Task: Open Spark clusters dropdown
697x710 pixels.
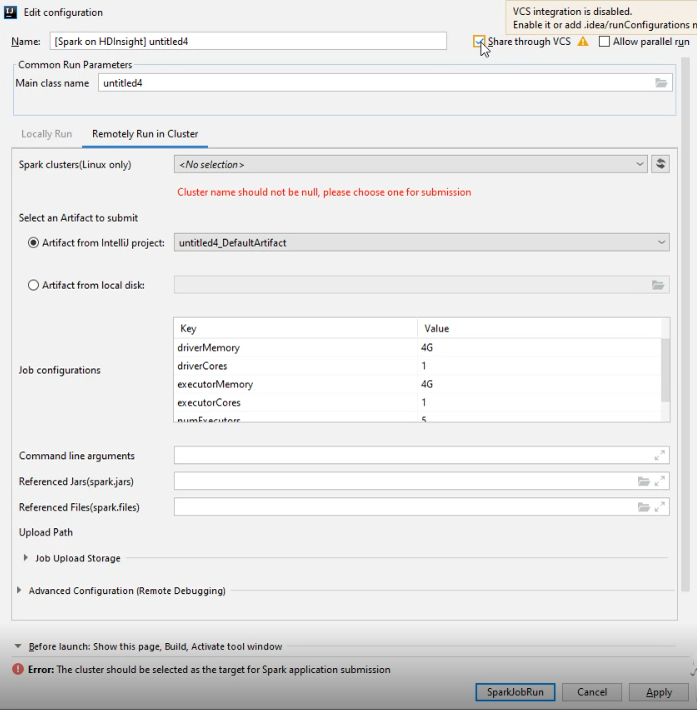Action: pos(411,164)
